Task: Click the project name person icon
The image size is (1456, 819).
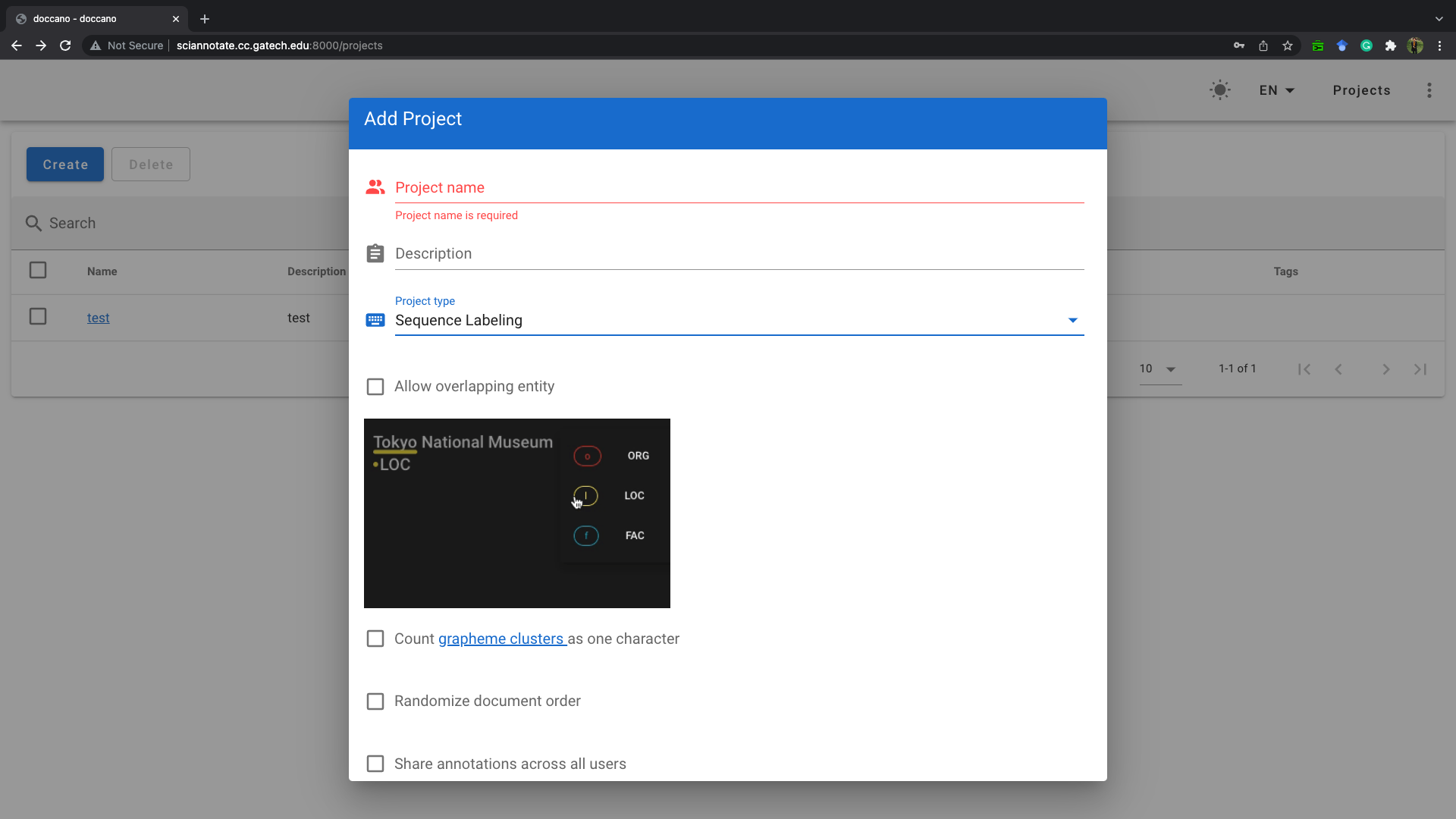Action: point(375,187)
